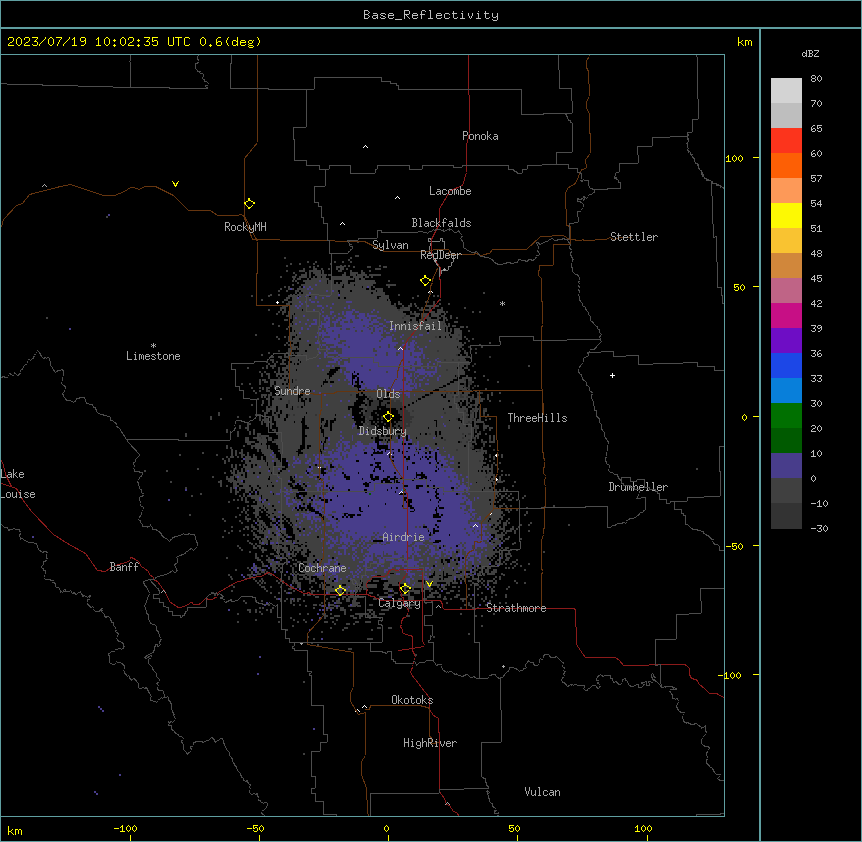The width and height of the screenshot is (862, 842).
Task: Click the yellow marker south of RedDeer
Action: pos(425,281)
